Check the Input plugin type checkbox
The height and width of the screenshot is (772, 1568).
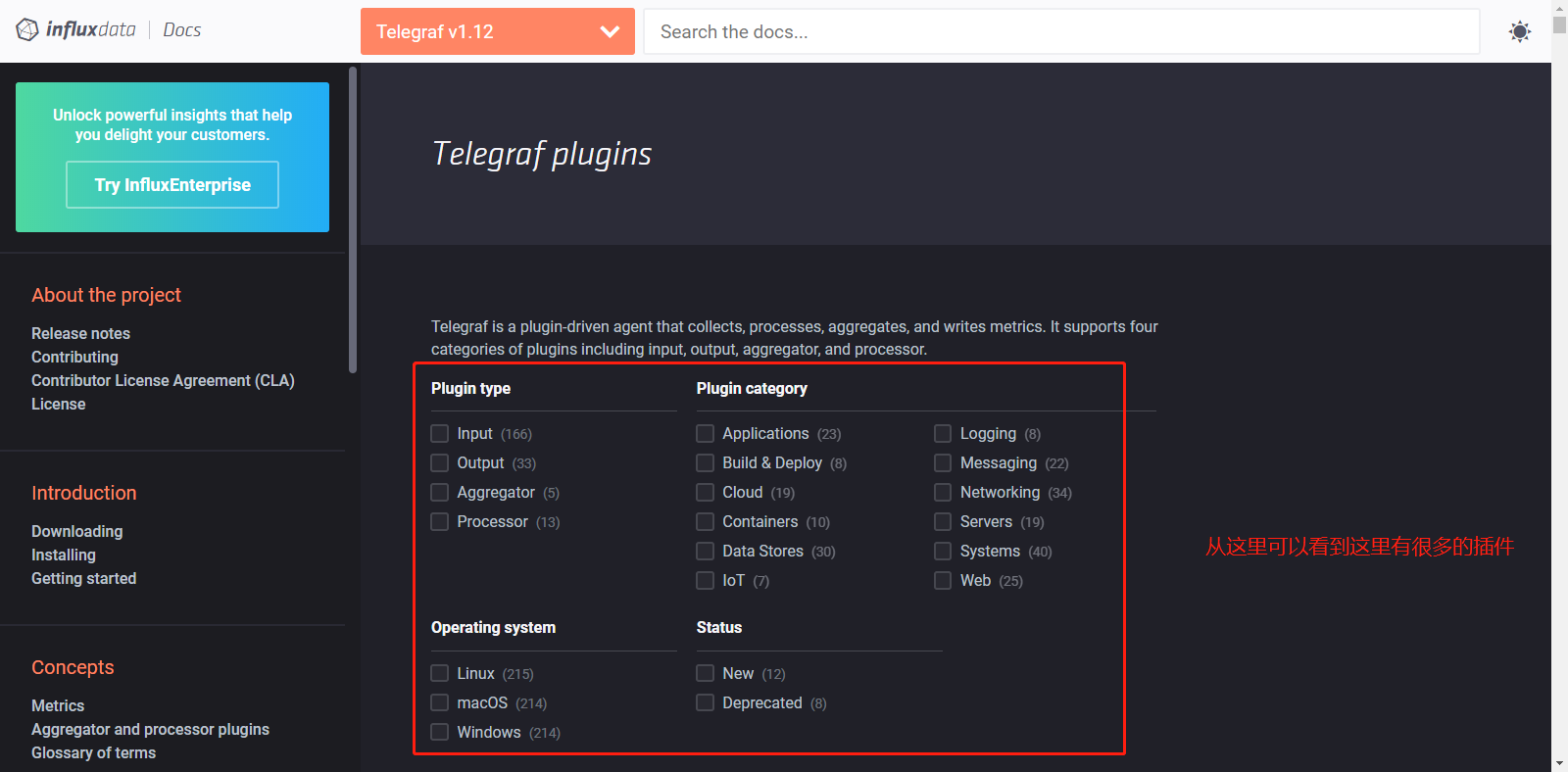coord(440,433)
